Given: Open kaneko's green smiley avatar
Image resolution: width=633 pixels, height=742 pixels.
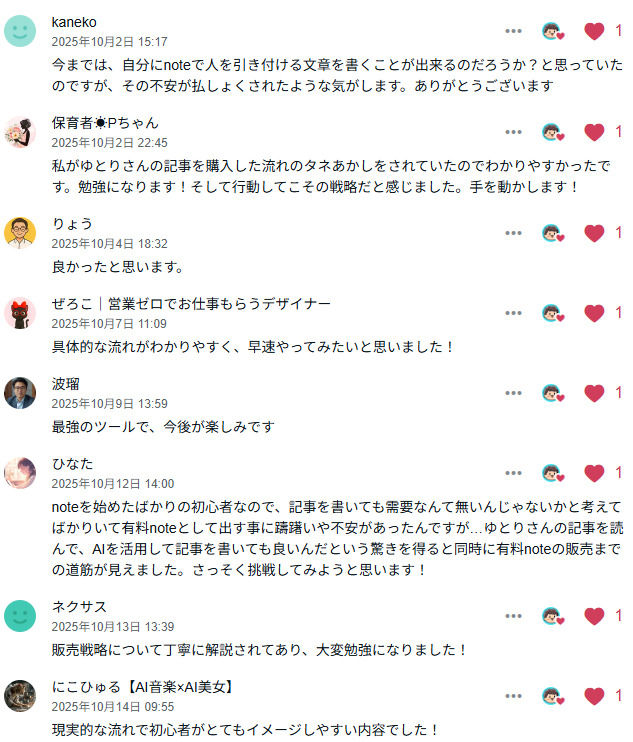Looking at the screenshot, I should click(x=20, y=31).
